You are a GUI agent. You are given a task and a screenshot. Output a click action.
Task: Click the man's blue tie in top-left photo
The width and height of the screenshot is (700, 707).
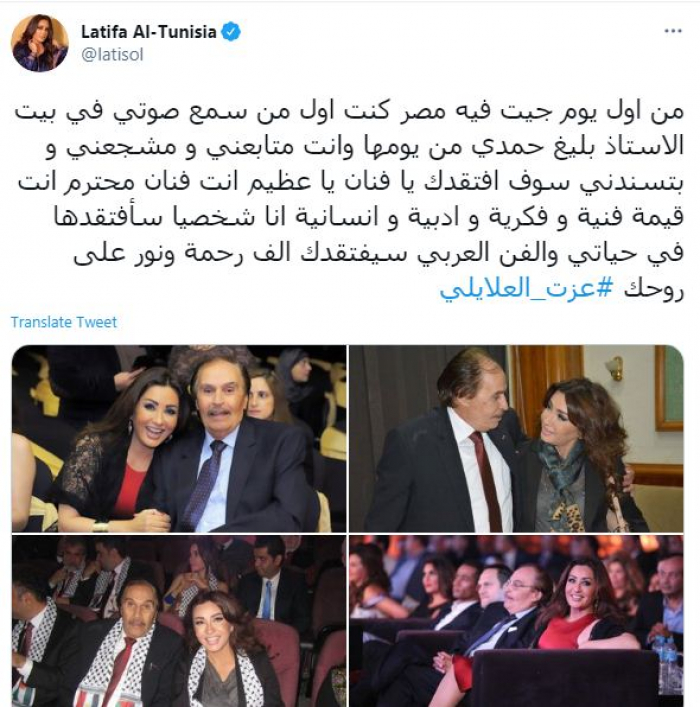(204, 484)
